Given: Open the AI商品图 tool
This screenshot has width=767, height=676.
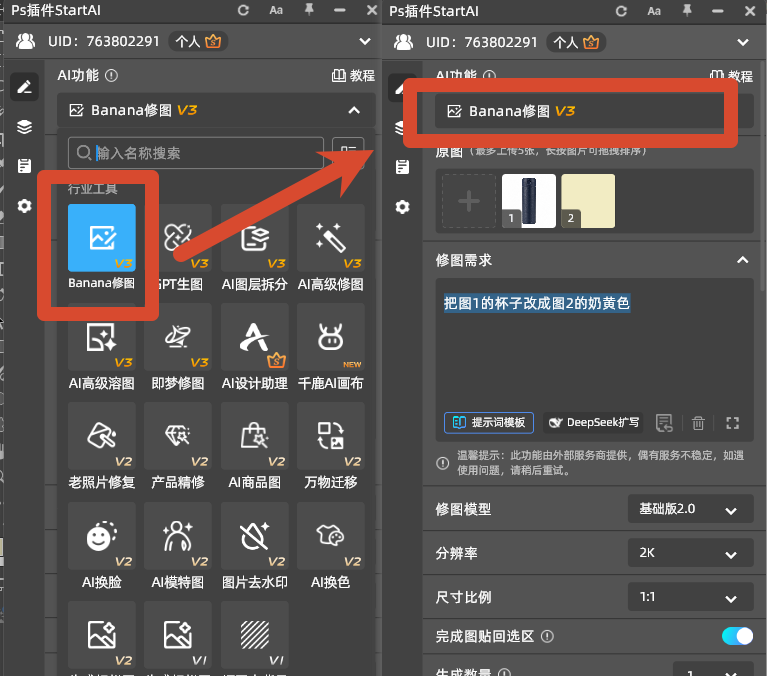Looking at the screenshot, I should pos(254,436).
